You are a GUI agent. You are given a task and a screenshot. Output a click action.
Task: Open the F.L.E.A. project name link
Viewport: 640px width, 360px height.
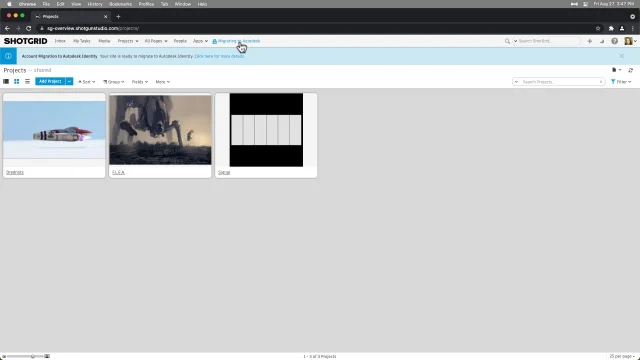click(x=118, y=172)
